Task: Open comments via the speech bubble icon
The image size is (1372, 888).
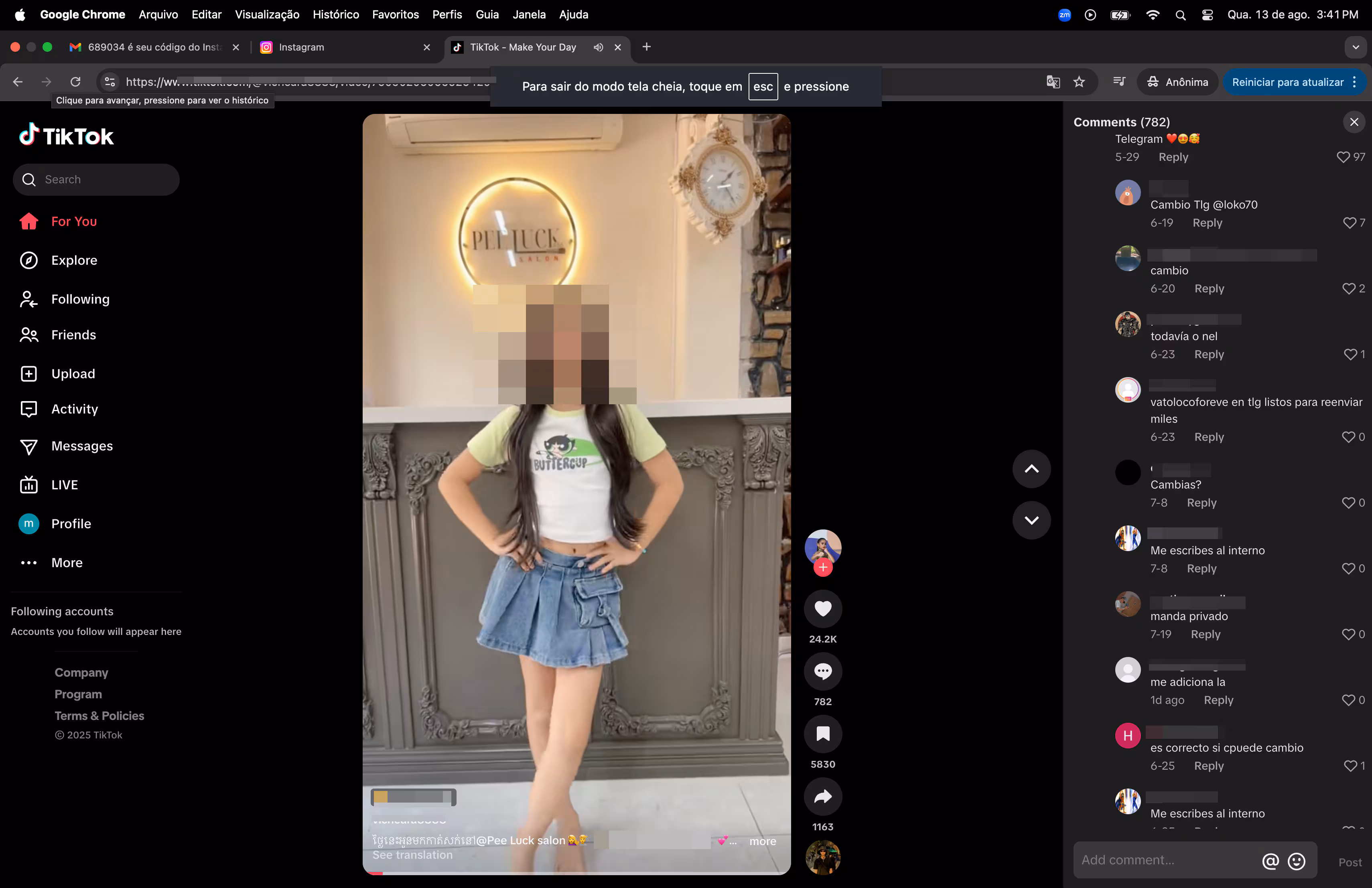Action: pyautogui.click(x=823, y=671)
